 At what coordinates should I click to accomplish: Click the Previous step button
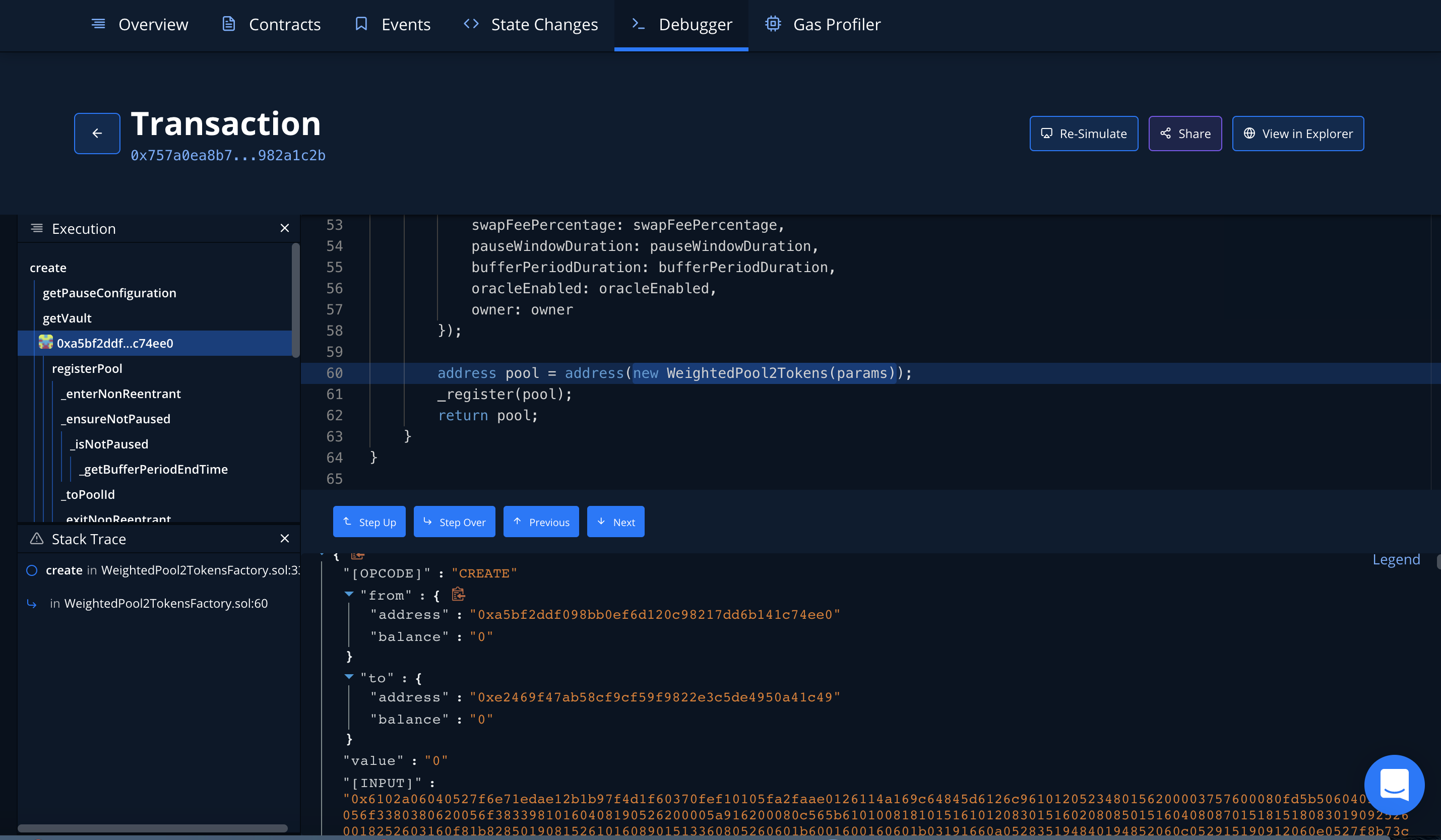coord(541,522)
